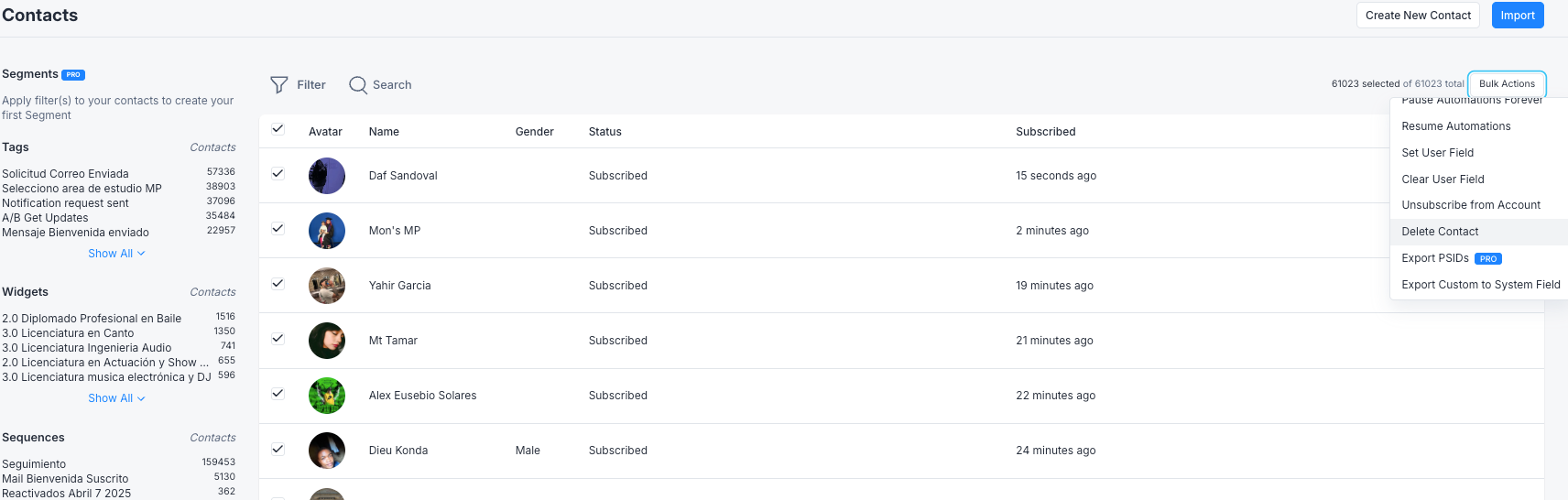The width and height of the screenshot is (1568, 500).
Task: Expand the Tags list with Show All
Action: point(116,254)
